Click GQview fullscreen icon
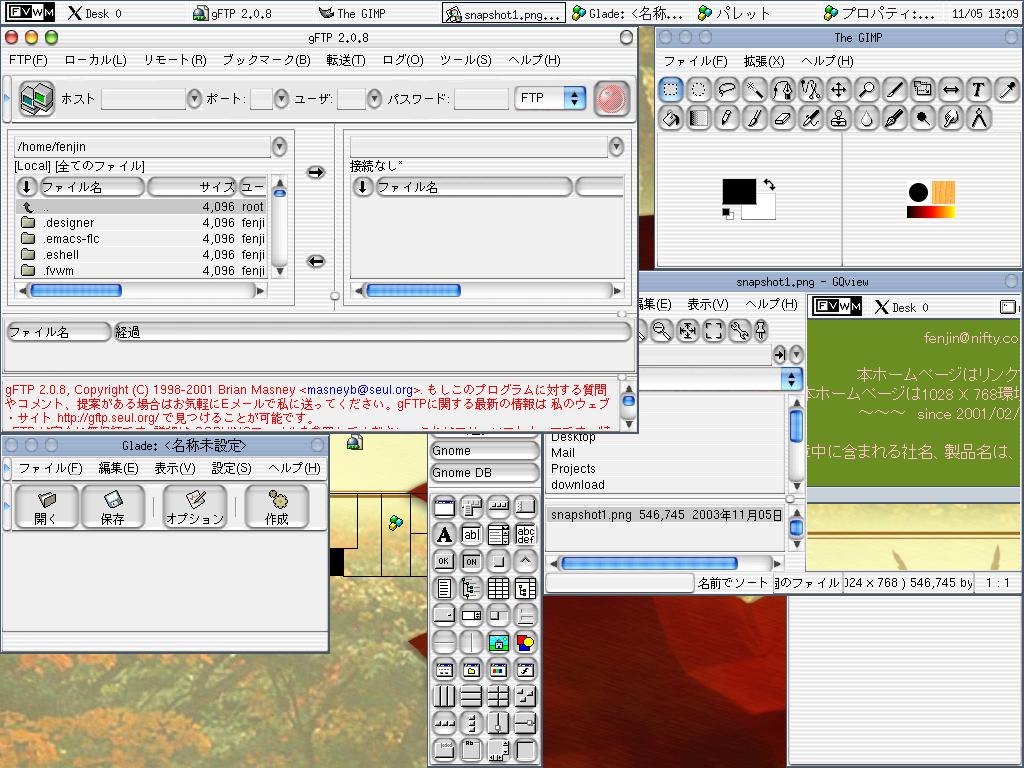 [x=714, y=331]
